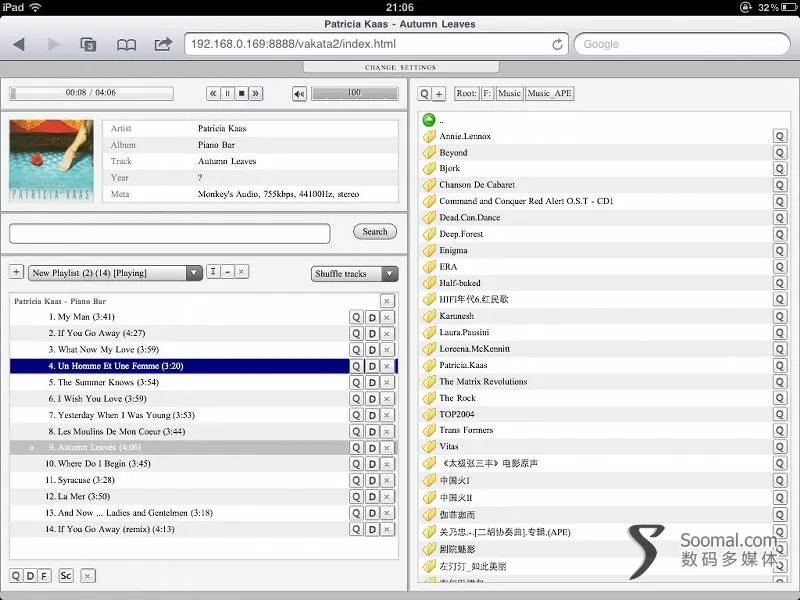Viewport: 800px width, 600px height.
Task: Tap the Sc button below the playlist
Action: 66,576
